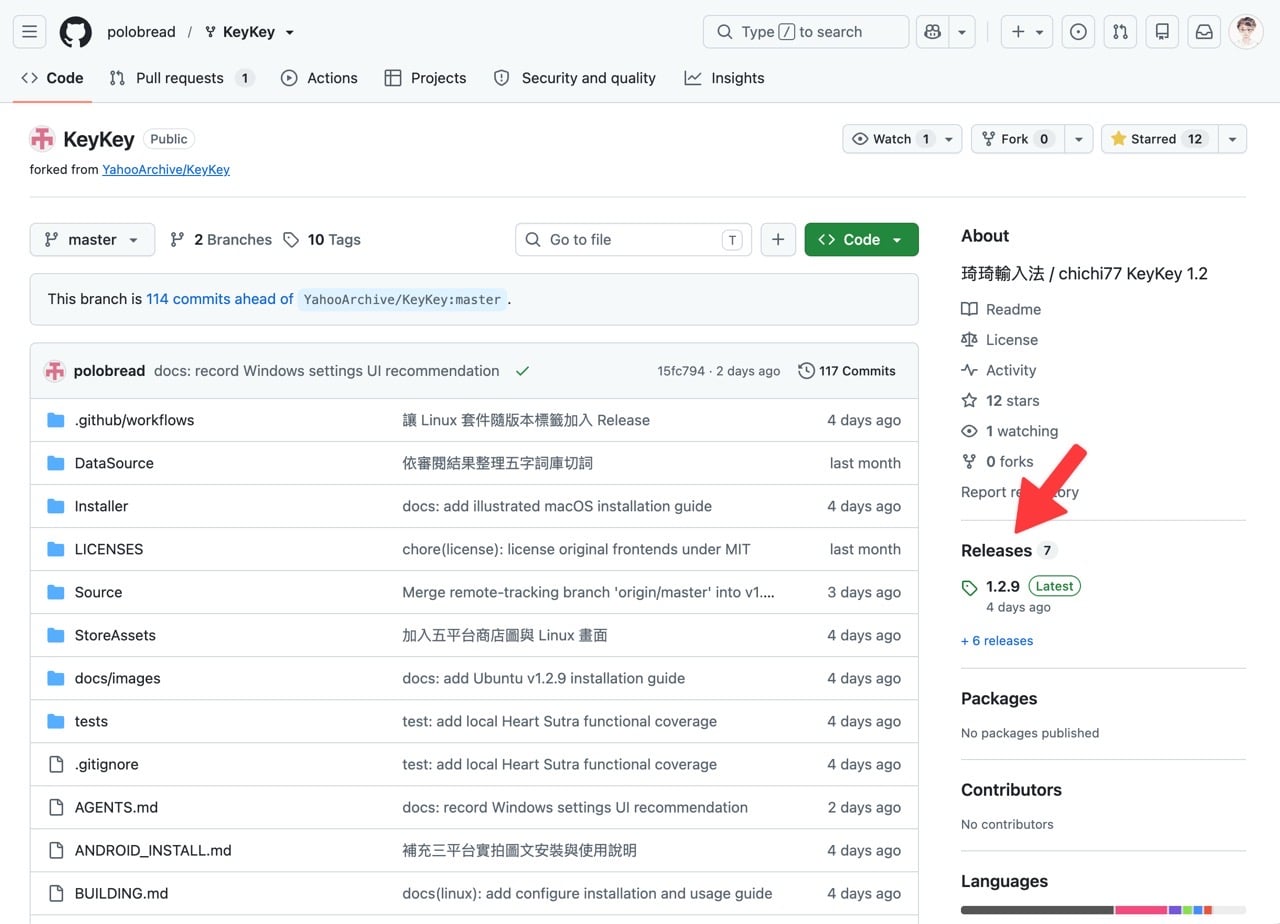Screen dimensions: 1280x924
Task: Open the 1.2.9 latest release
Action: pos(1003,587)
